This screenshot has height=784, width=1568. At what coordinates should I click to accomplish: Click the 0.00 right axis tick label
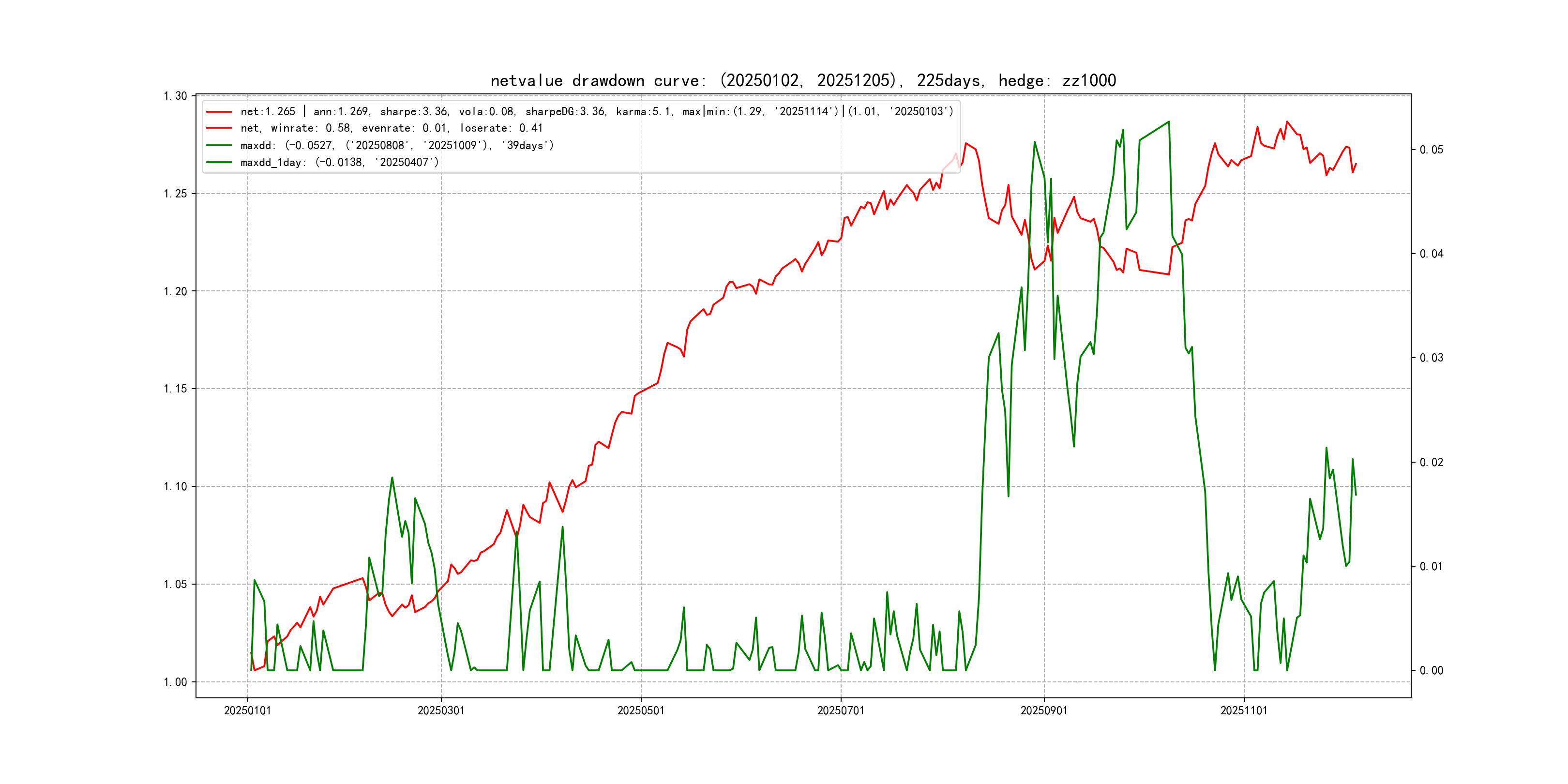(x=1431, y=671)
